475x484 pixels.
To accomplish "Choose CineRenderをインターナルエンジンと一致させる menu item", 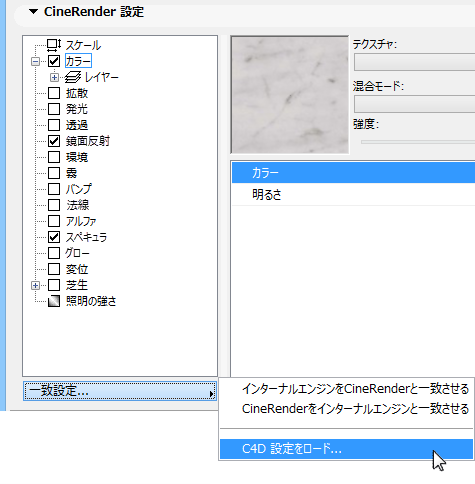I will pos(355,409).
